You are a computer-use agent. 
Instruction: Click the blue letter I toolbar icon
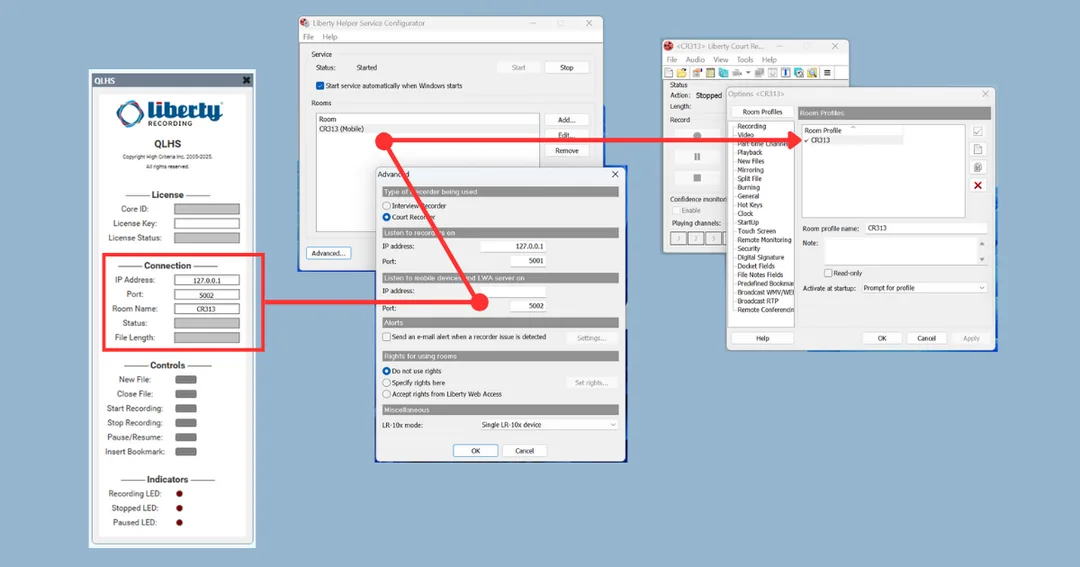click(785, 72)
